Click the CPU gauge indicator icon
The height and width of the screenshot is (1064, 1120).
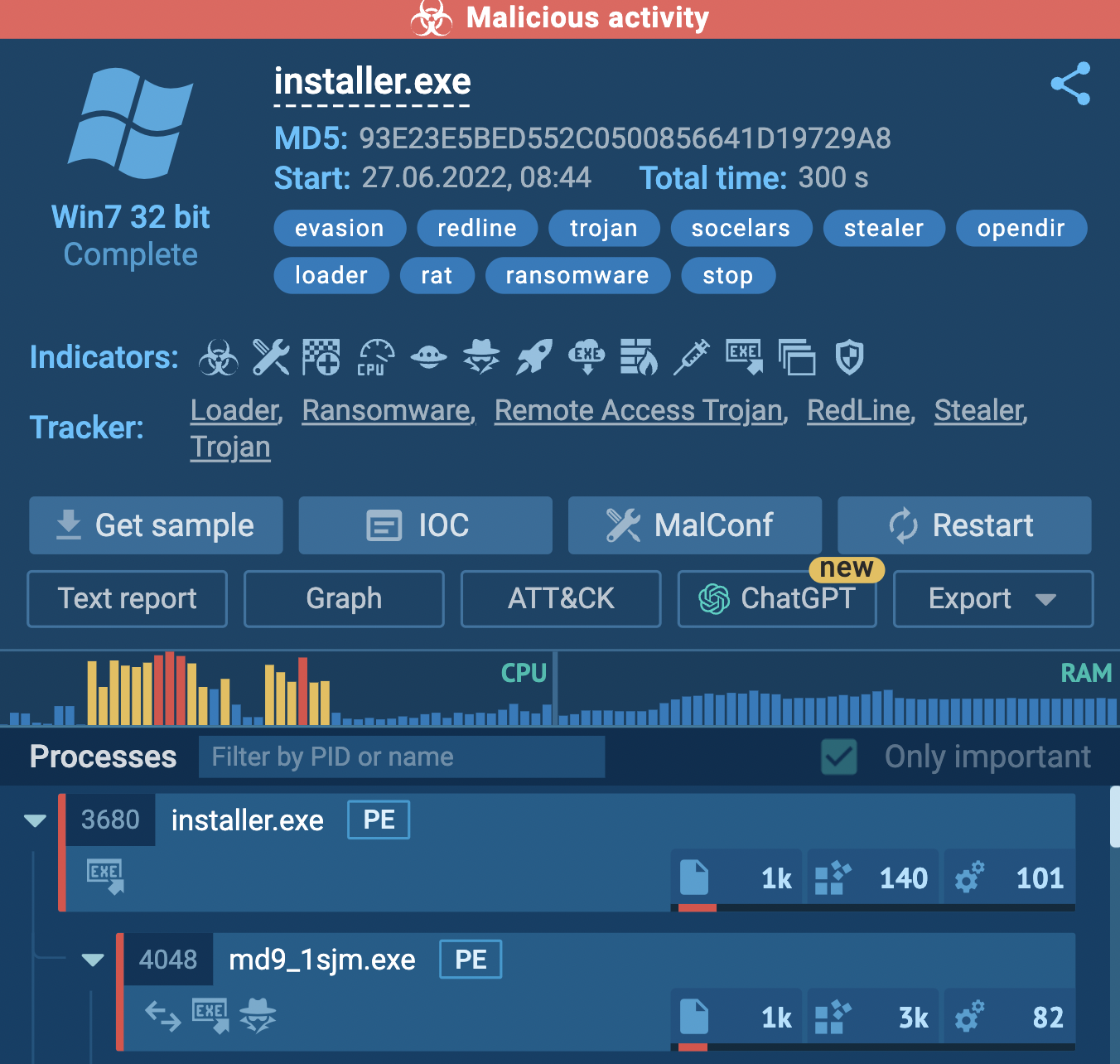[375, 358]
